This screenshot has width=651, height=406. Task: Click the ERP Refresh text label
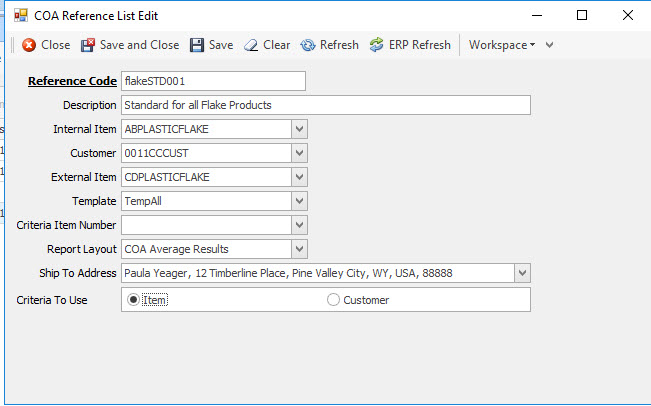420,45
